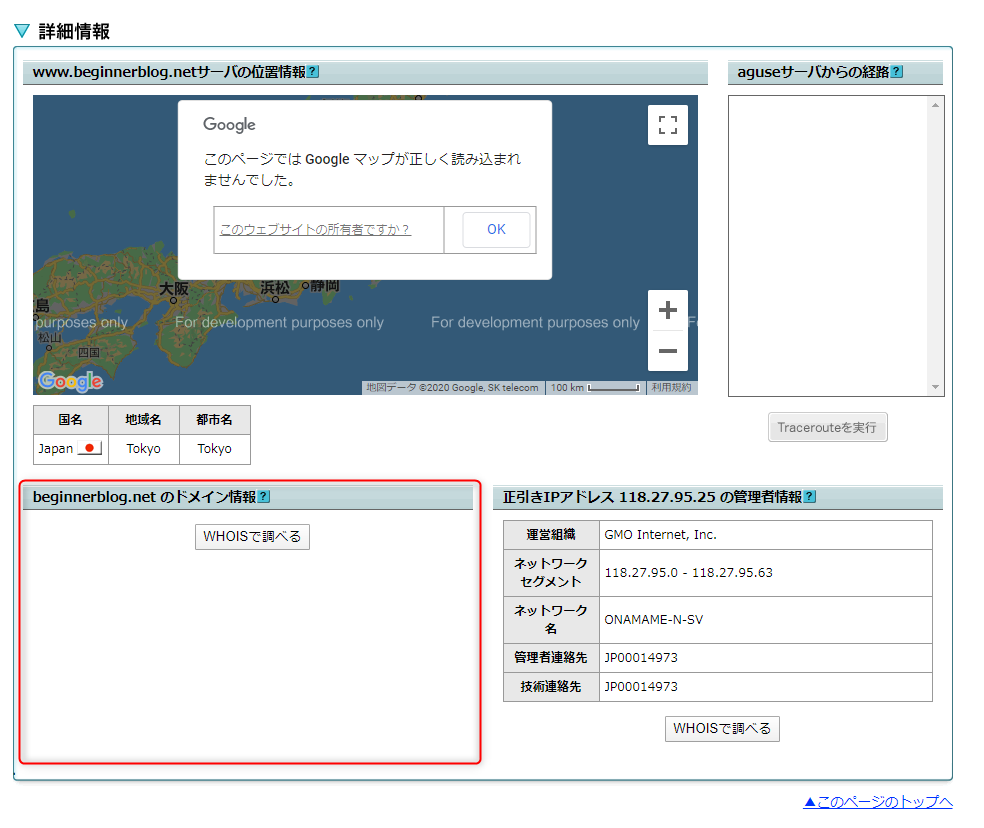Select the GMO Internet, Inc. cell
This screenshot has height=828, width=984.
(x=766, y=535)
